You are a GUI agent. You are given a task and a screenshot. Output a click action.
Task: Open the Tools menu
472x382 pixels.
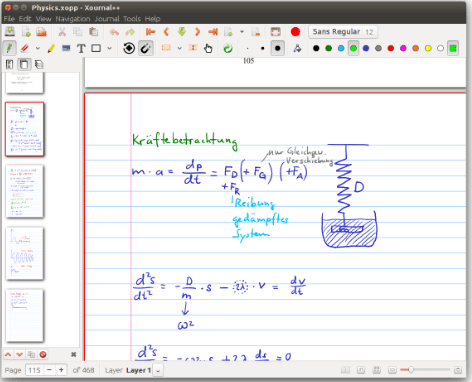(132, 19)
